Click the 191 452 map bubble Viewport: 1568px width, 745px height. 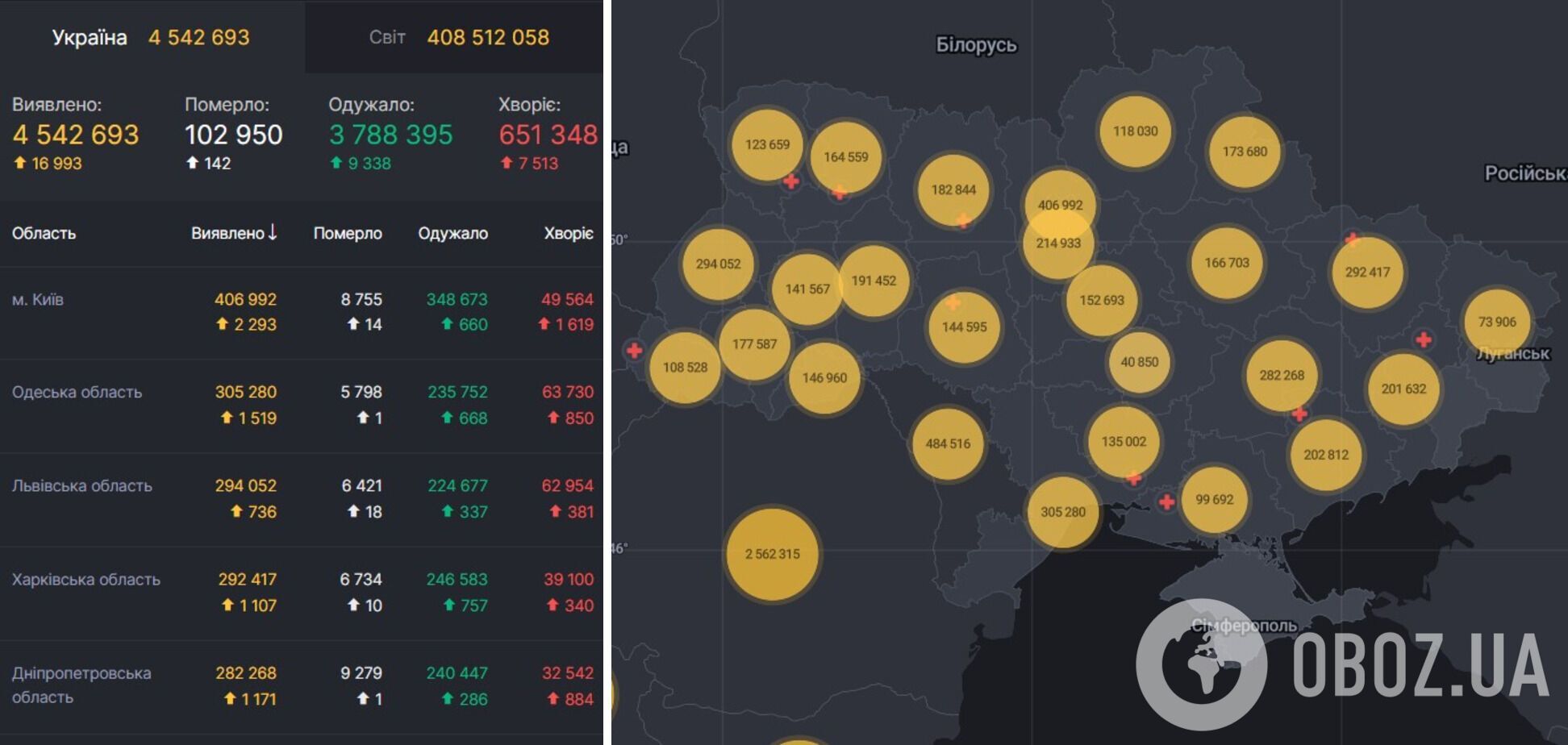tap(874, 281)
